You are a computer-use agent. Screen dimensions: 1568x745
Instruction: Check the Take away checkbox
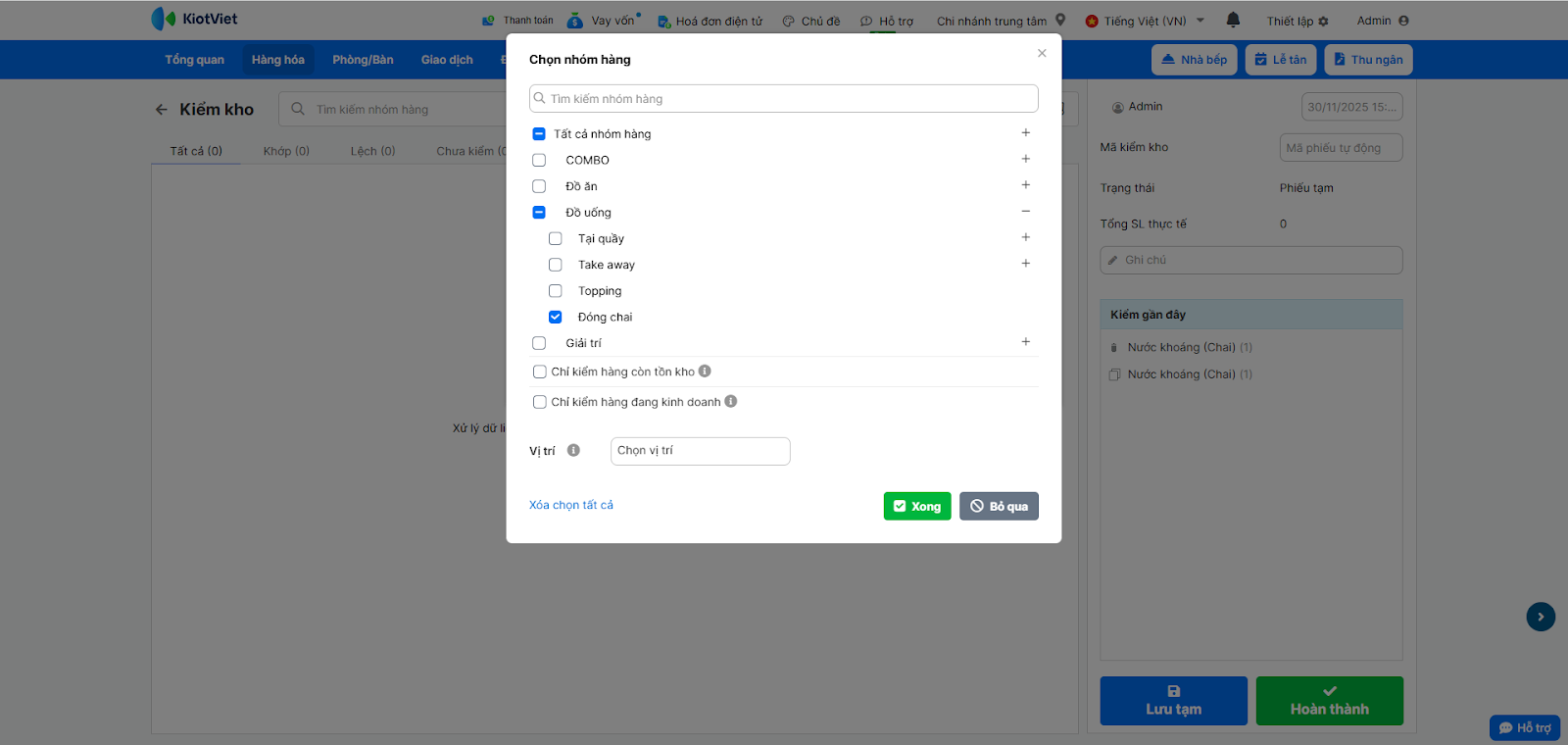(x=556, y=265)
